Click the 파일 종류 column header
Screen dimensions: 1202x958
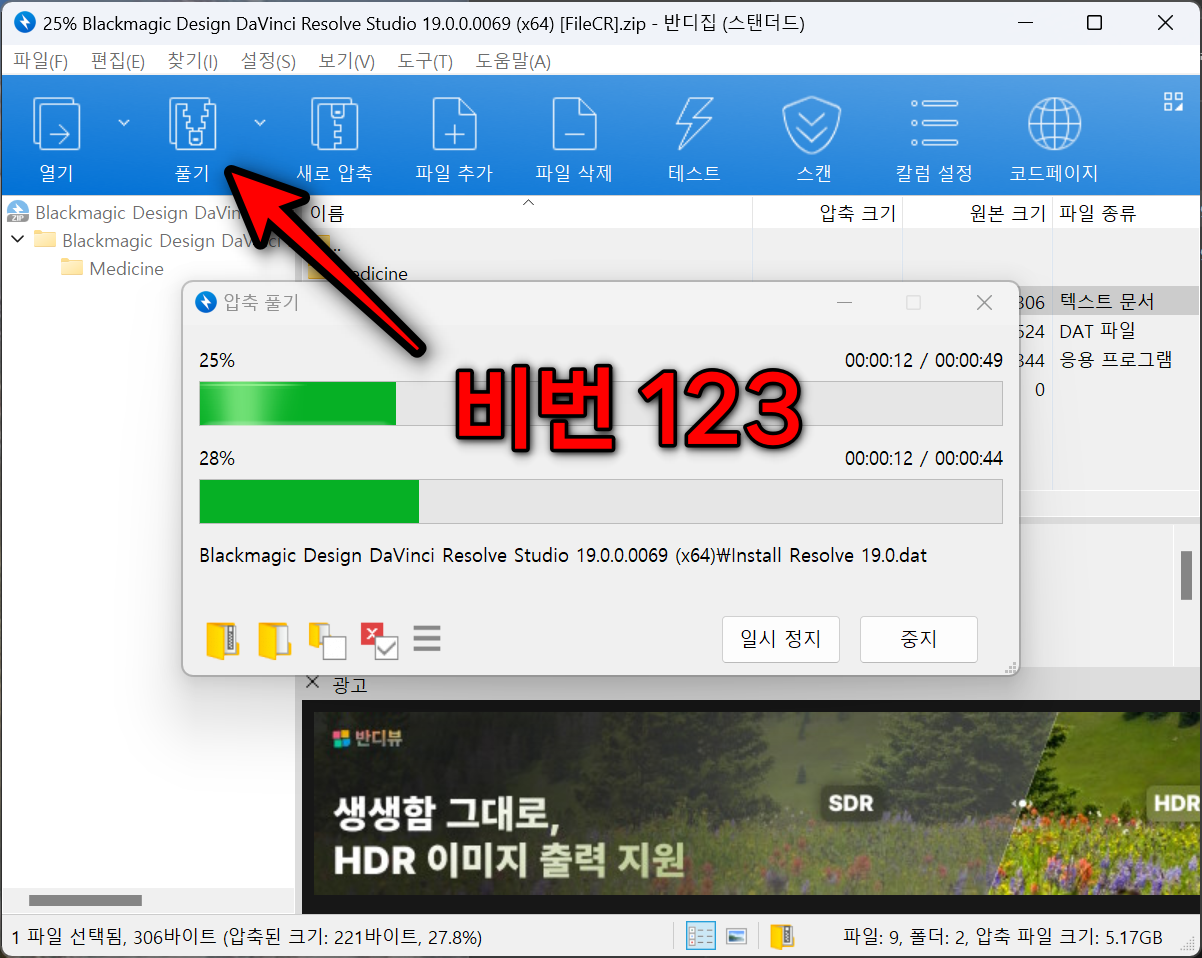click(x=1126, y=213)
